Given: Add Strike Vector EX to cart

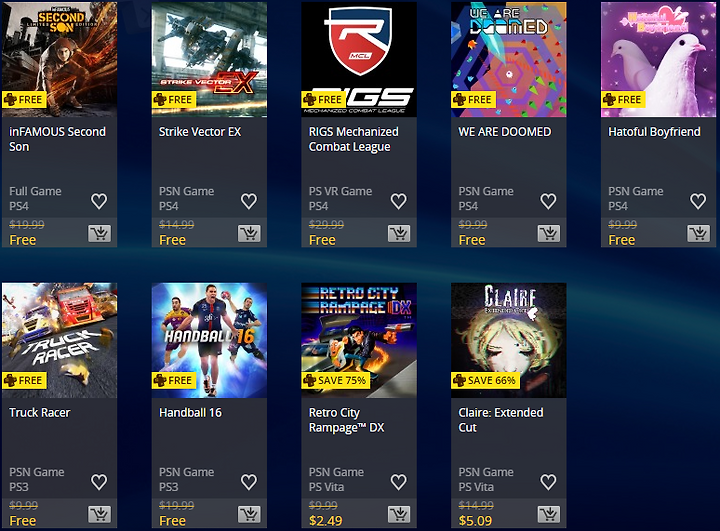Looking at the screenshot, I should pos(249,233).
